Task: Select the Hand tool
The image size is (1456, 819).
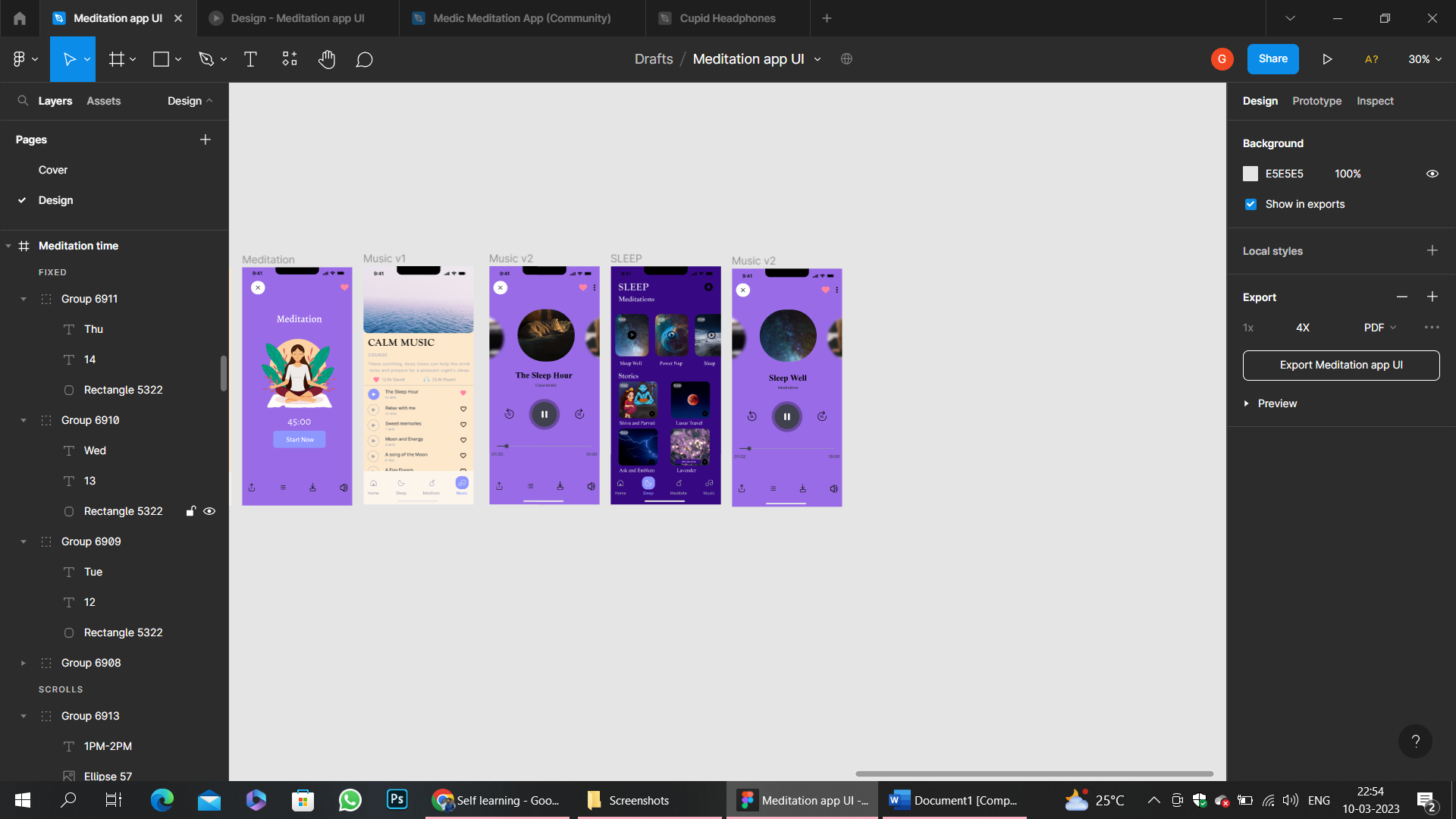Action: [x=327, y=59]
